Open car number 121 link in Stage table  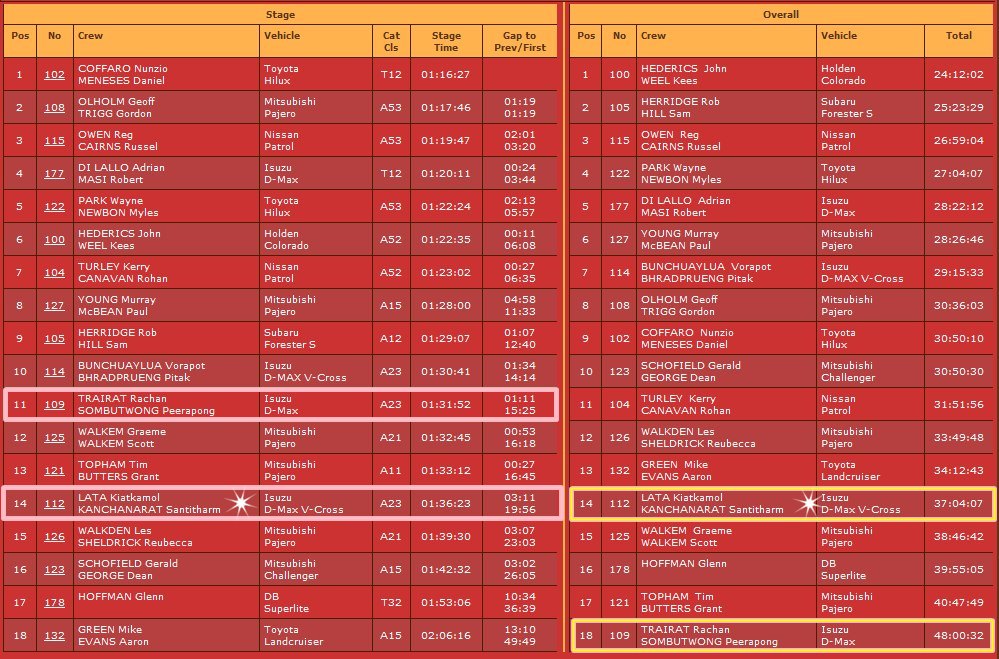[54, 470]
